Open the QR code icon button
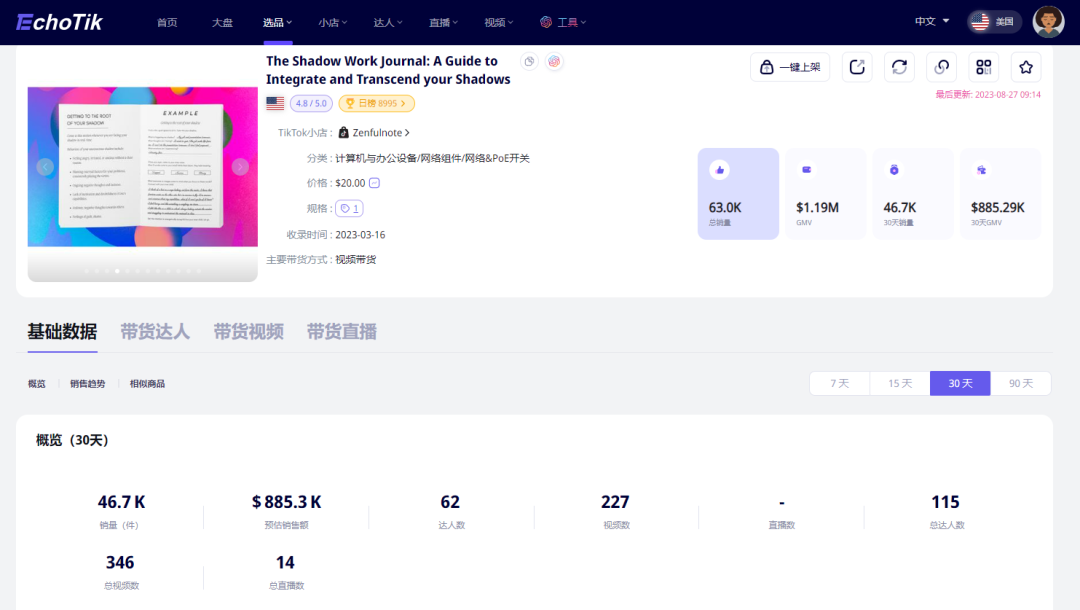Viewport: 1080px width, 610px height. point(984,67)
